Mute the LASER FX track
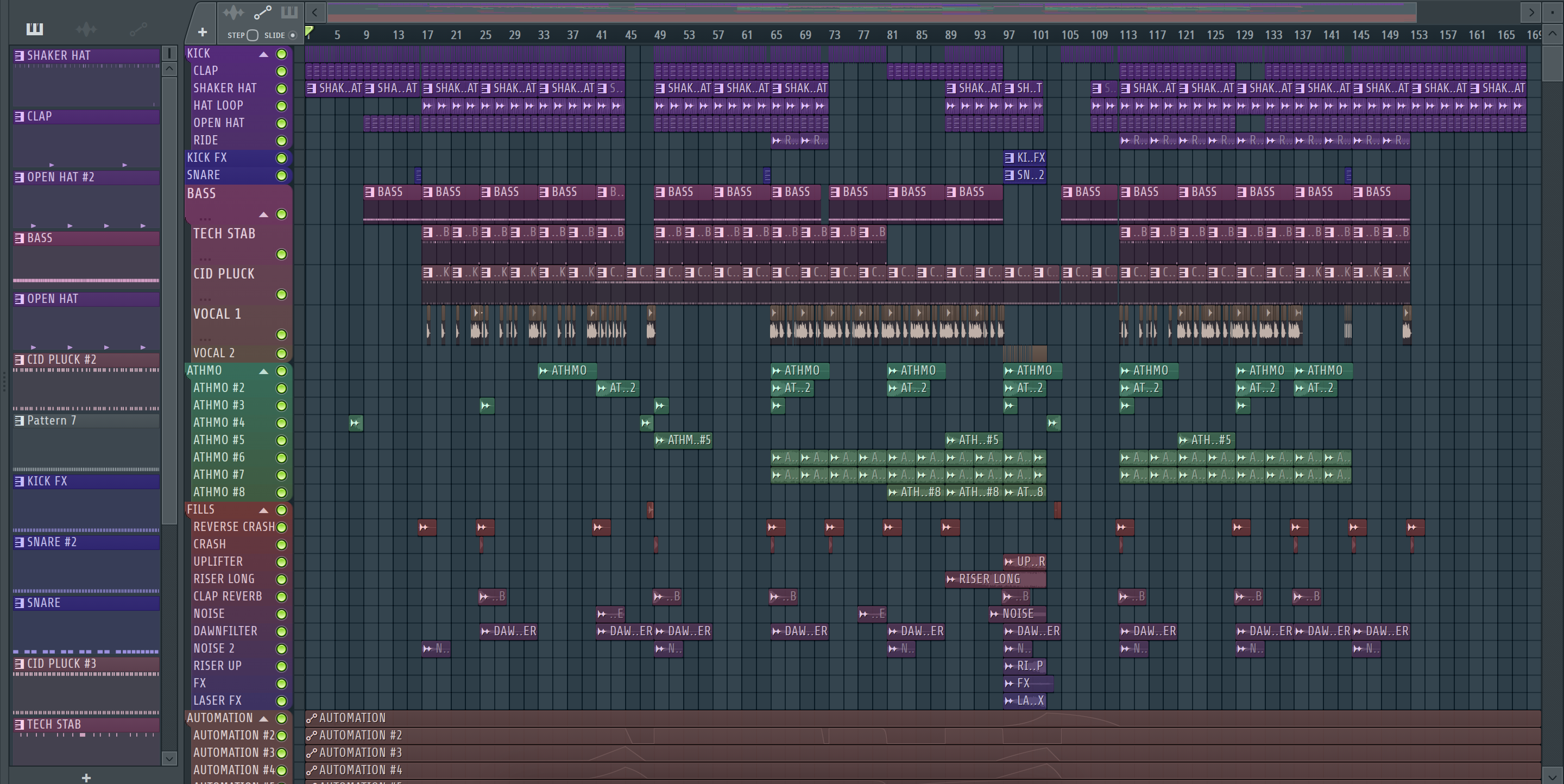1564x784 pixels. (x=281, y=701)
